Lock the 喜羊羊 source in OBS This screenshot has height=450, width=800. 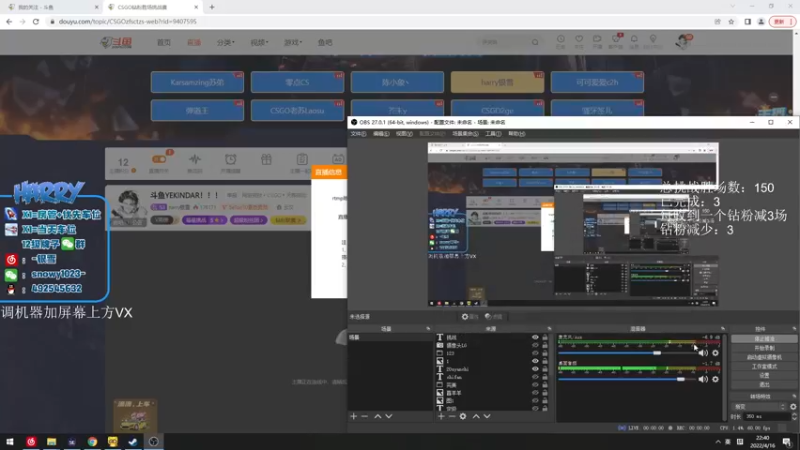545,393
